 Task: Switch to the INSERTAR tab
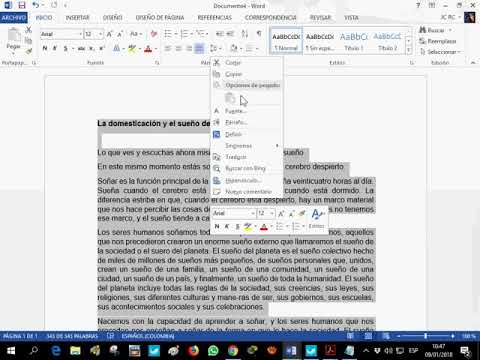(77, 18)
